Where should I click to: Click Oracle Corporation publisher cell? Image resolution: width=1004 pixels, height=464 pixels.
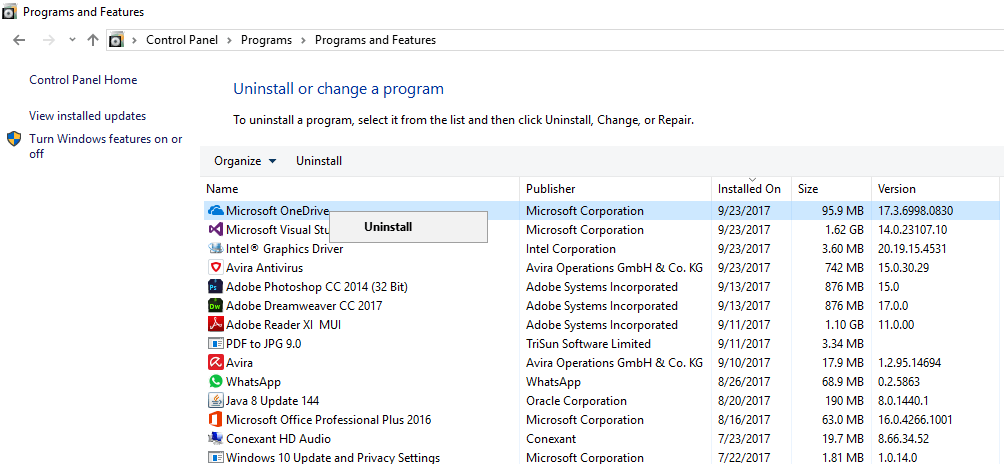pos(576,401)
